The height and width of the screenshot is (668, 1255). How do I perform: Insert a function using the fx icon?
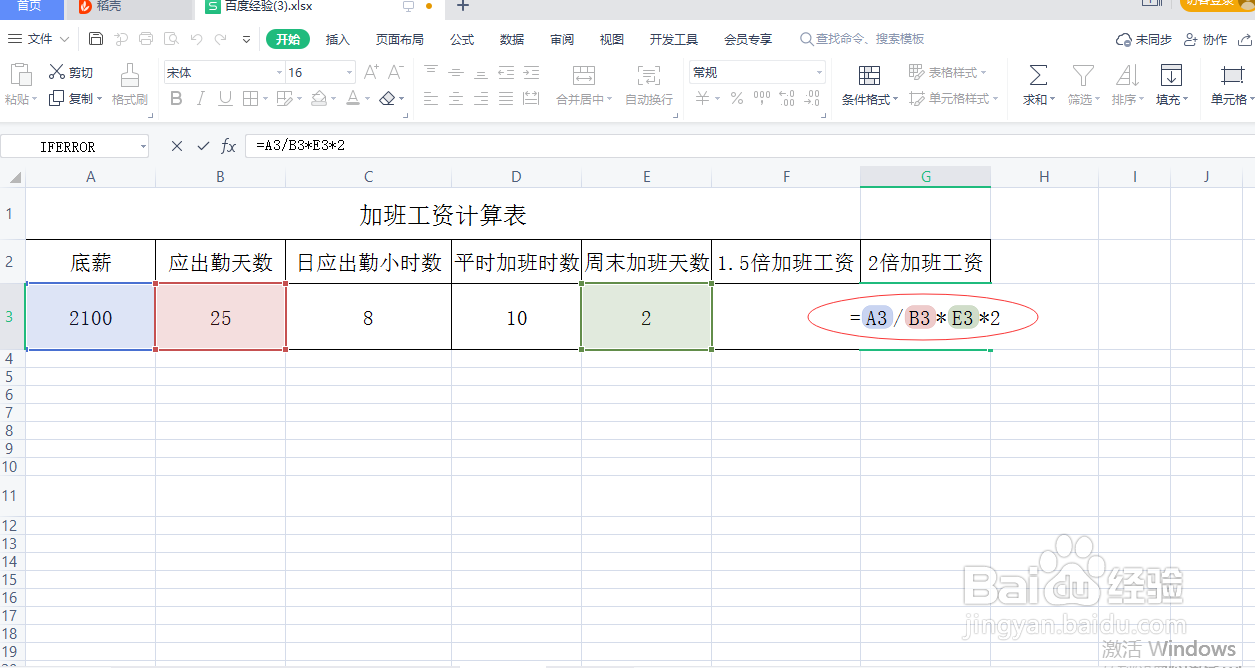(228, 145)
